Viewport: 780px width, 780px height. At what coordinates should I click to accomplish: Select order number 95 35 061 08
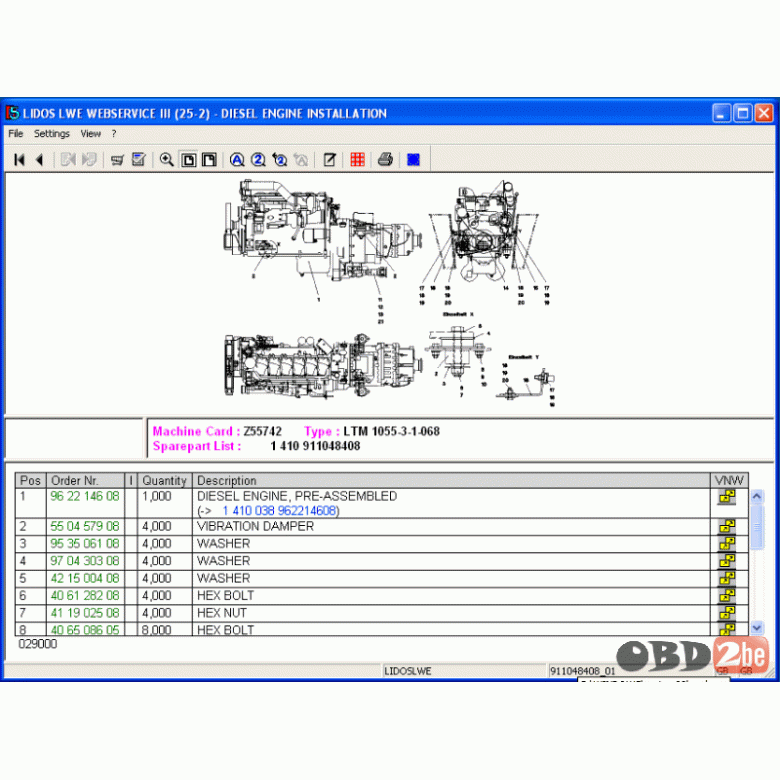point(85,544)
